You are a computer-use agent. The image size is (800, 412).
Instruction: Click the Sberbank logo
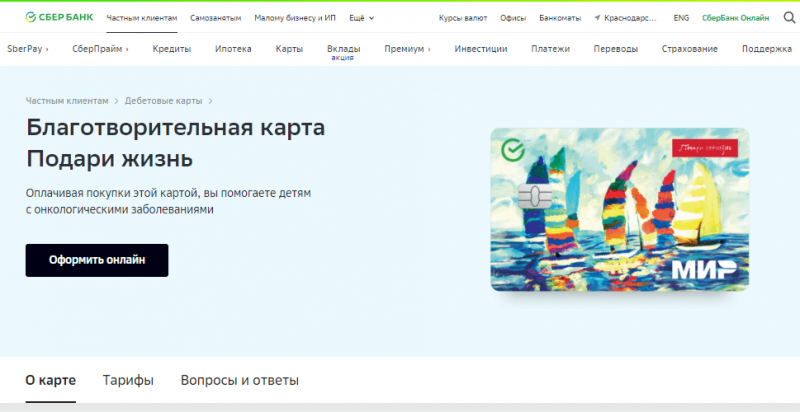point(59,17)
